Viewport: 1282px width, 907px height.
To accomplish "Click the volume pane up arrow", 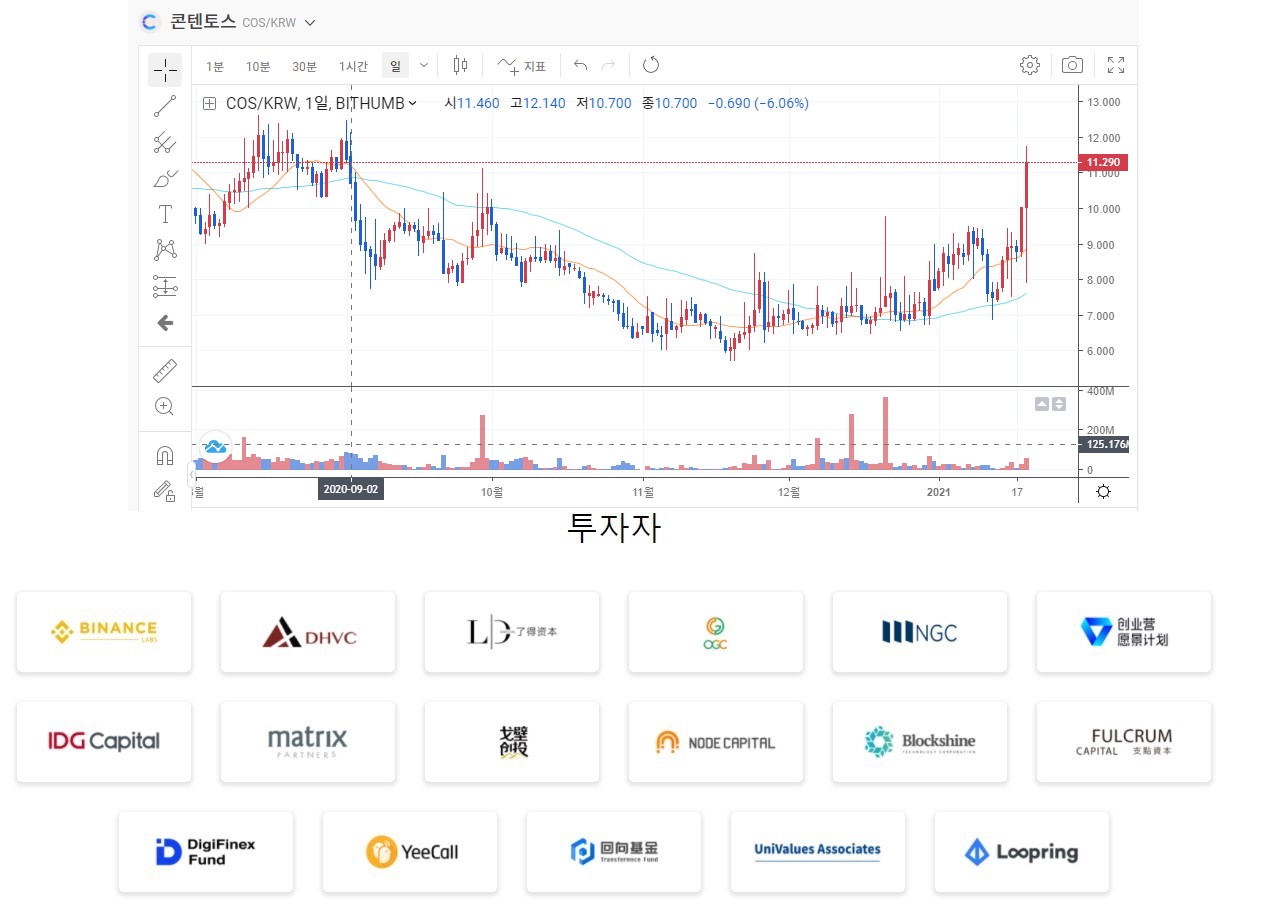I will click(x=1042, y=404).
